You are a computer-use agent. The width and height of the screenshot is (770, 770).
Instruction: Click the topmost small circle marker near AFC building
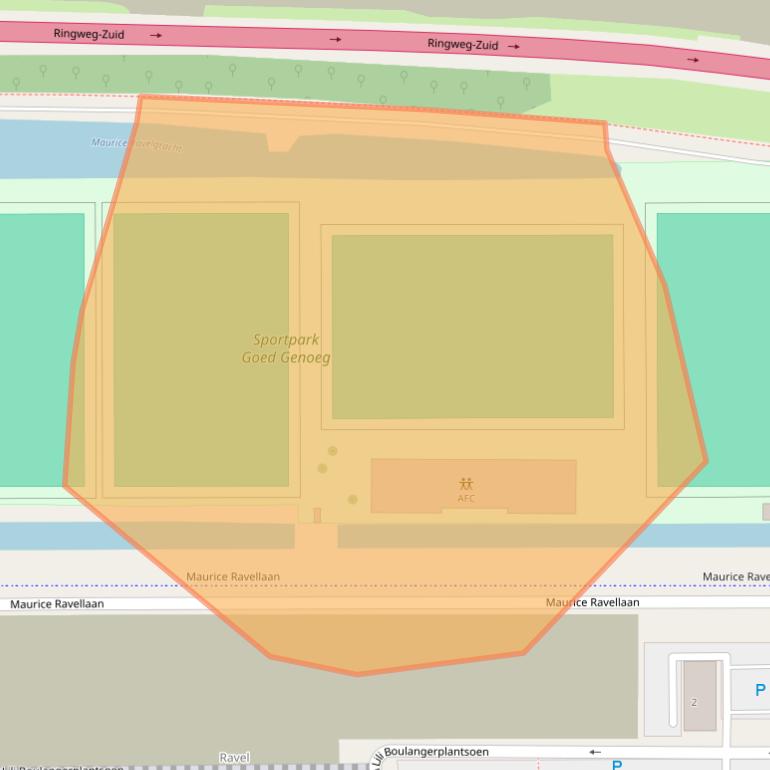[x=332, y=451]
